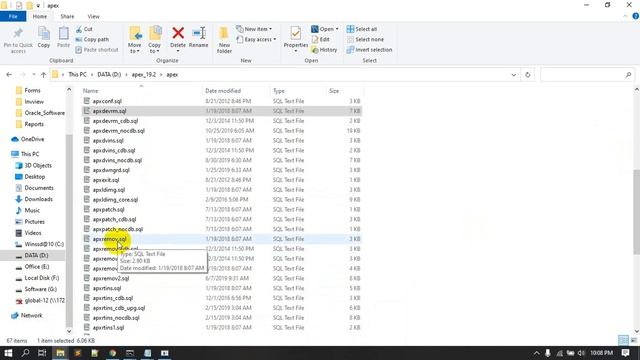Open Oracle_Software folder in navigation pane

[x=44, y=113]
